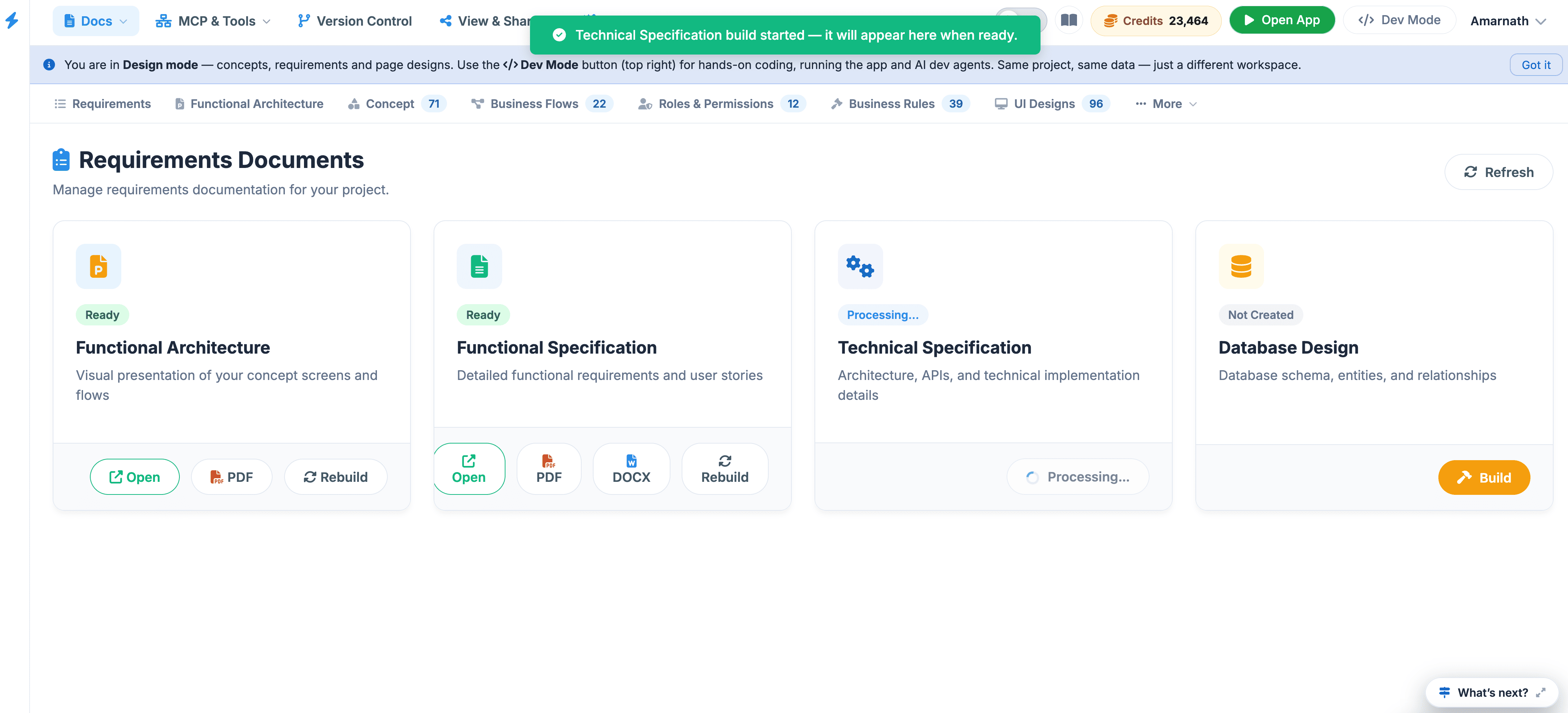Click the Functional Specification green document icon
The width and height of the screenshot is (1568, 713).
(x=479, y=266)
